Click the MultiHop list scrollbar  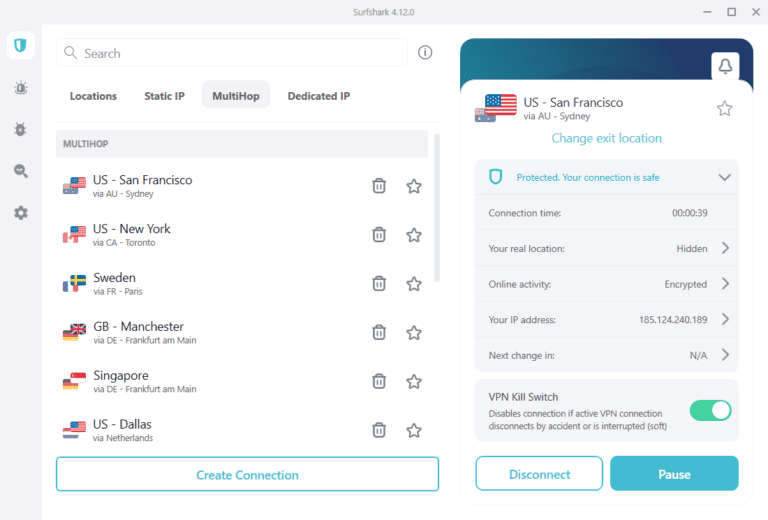tap(437, 208)
